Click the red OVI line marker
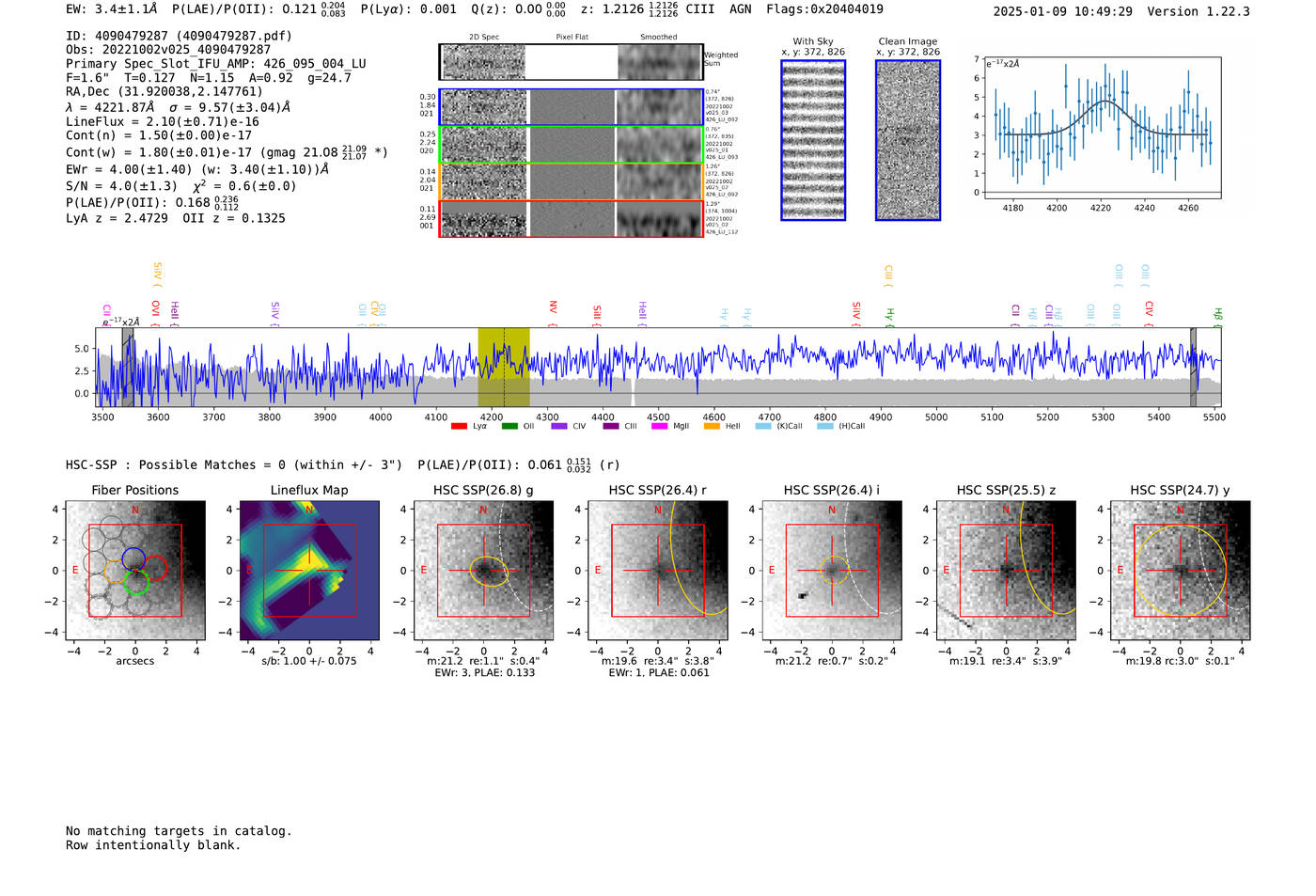This screenshot has width=1316, height=896. click(x=156, y=313)
